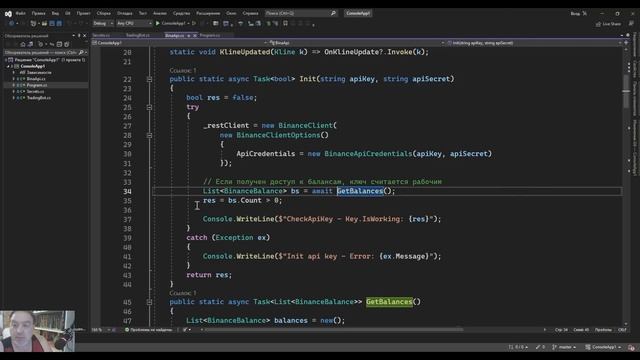Viewport: 640px width, 360px height.
Task: Click the Visual Studio logo icon
Action: tap(8, 13)
